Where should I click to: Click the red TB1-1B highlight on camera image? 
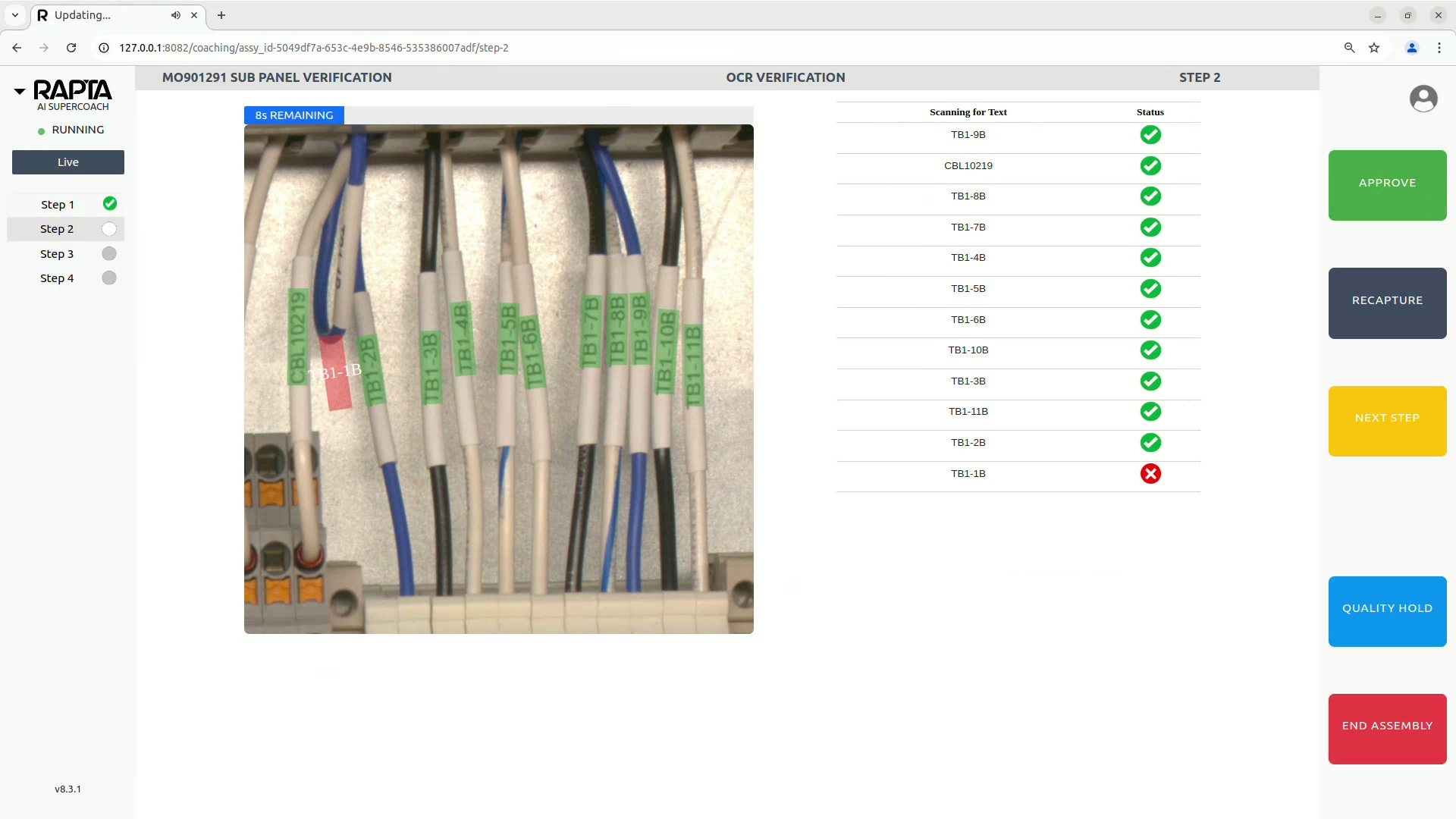(x=335, y=374)
